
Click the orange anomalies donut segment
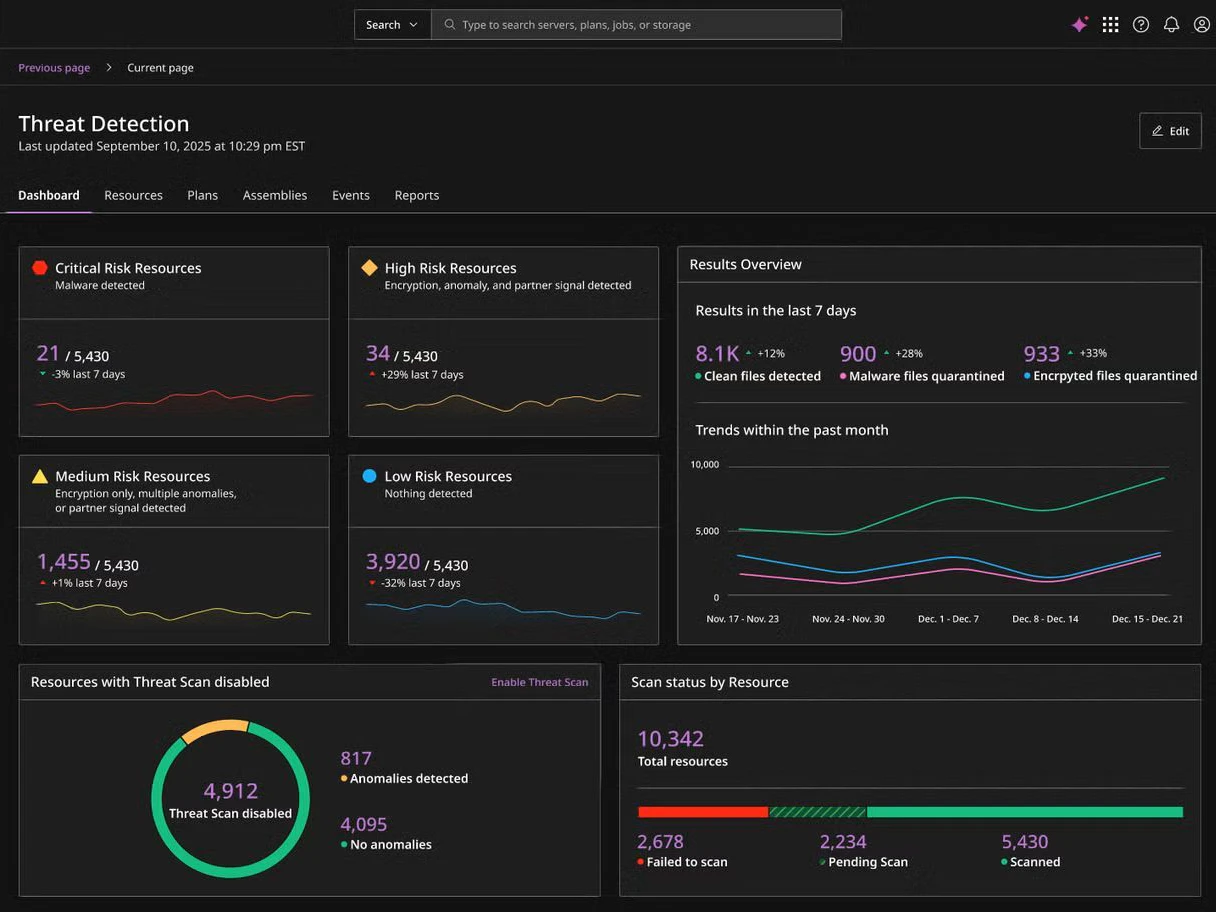(x=214, y=730)
